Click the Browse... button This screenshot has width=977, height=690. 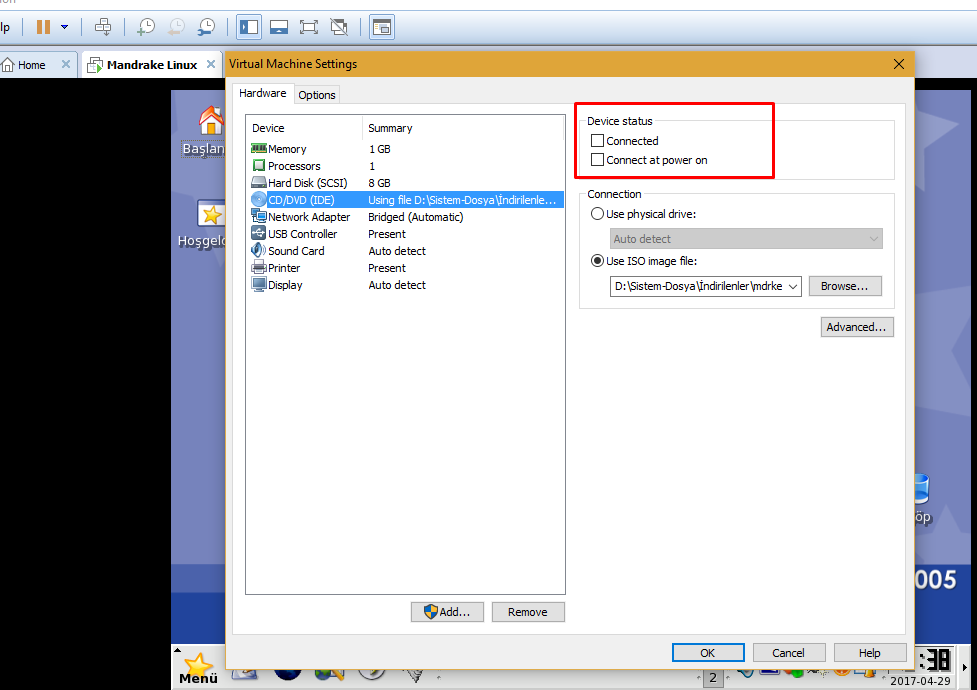(845, 286)
